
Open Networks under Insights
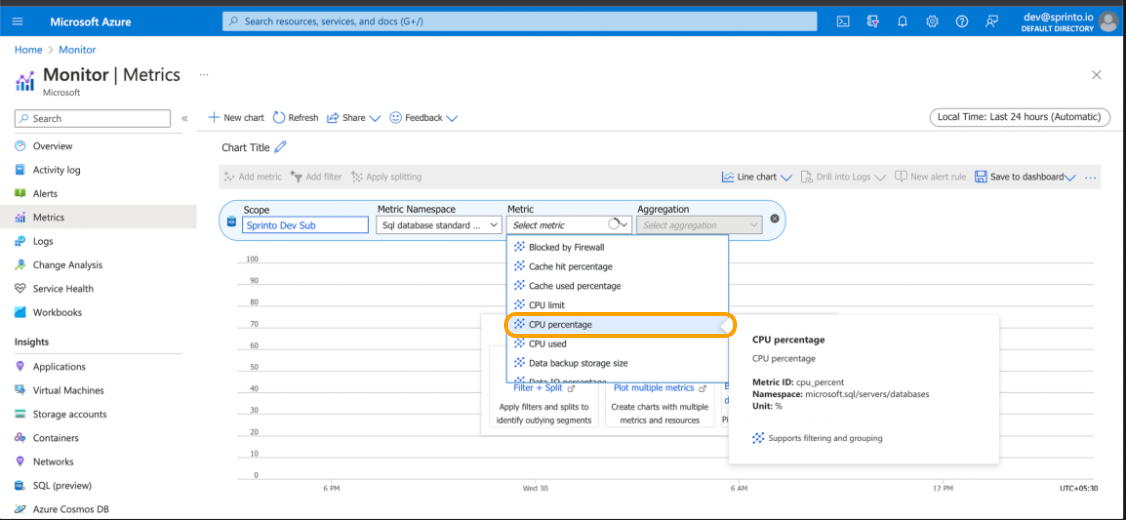click(53, 462)
